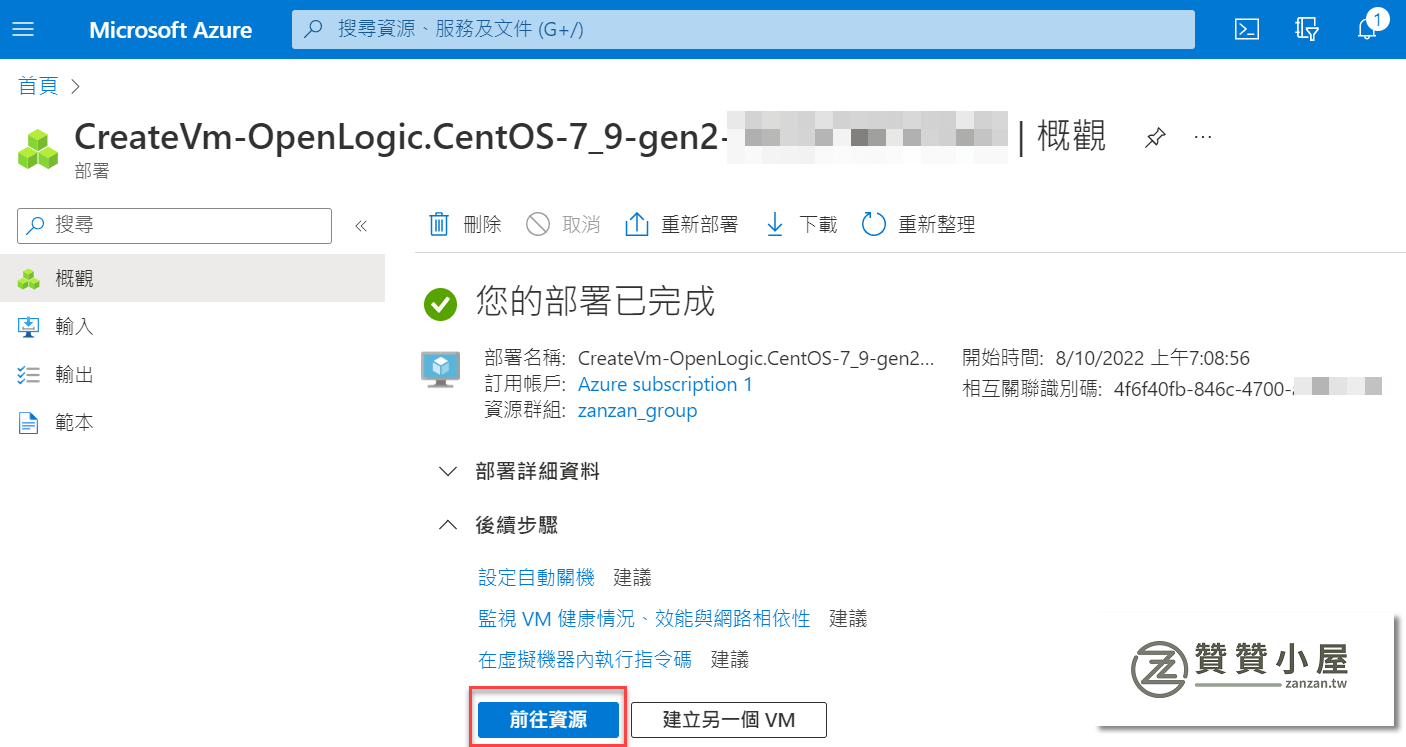Click the breadcrumb chevron after 首頁
The height and width of the screenshot is (747, 1406).
pyautogui.click(x=76, y=87)
